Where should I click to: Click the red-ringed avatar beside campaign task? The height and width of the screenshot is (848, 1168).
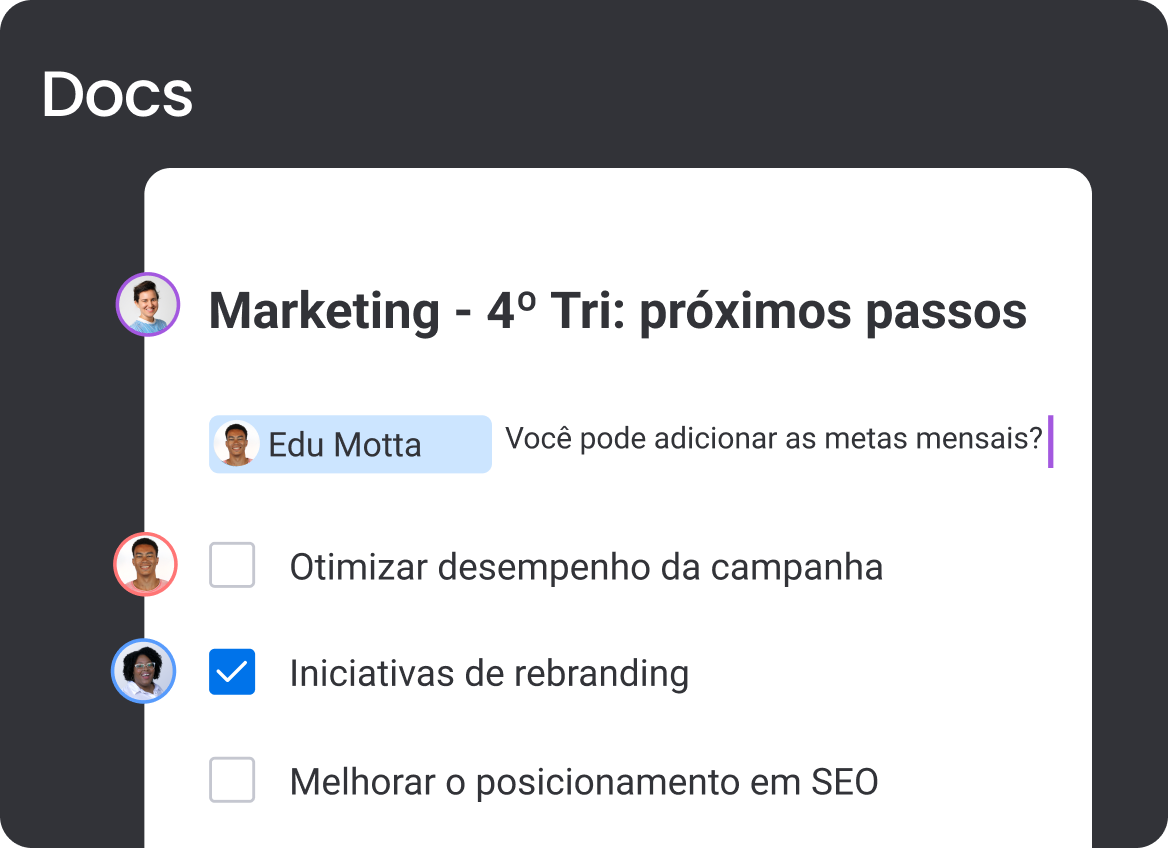[x=145, y=564]
